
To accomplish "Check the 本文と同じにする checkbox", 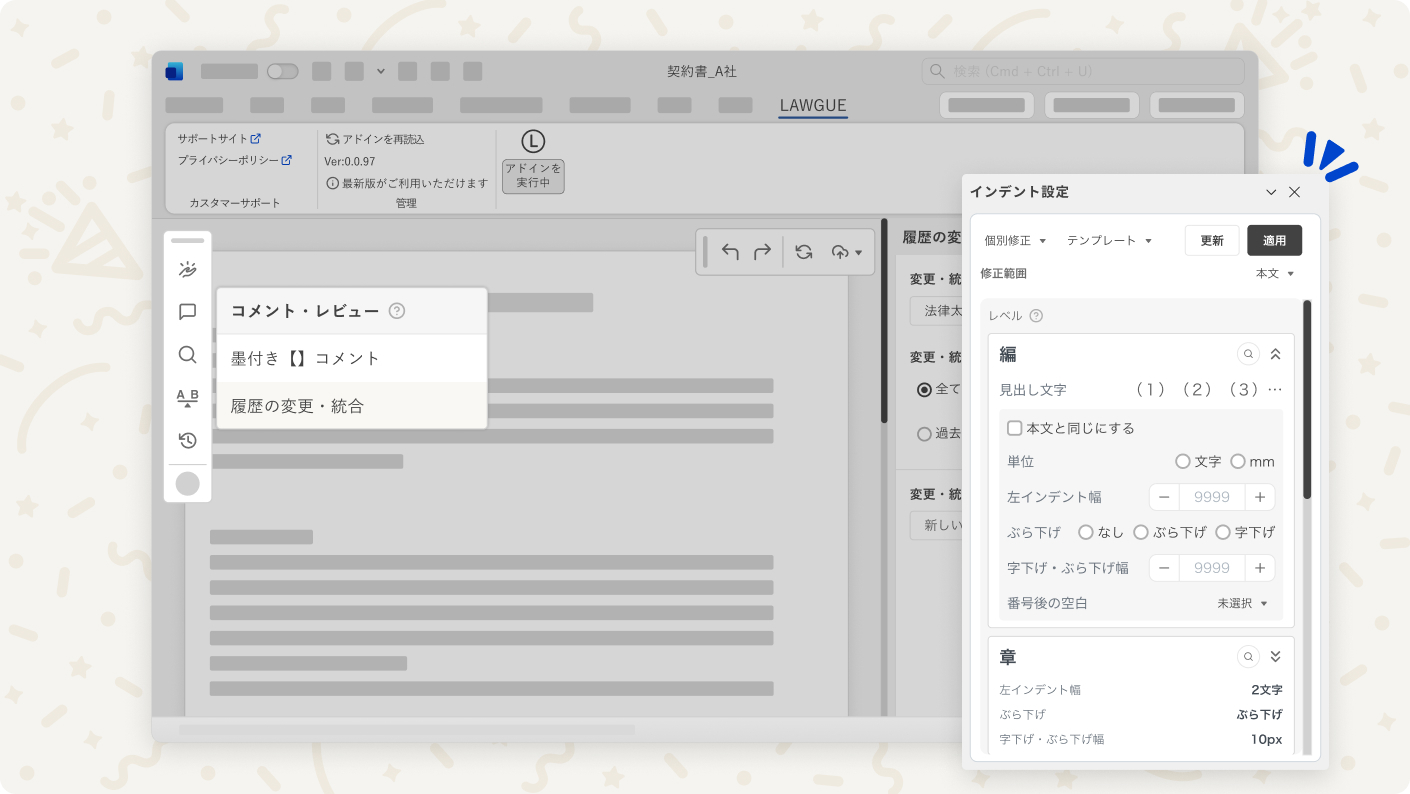I will [x=1014, y=428].
